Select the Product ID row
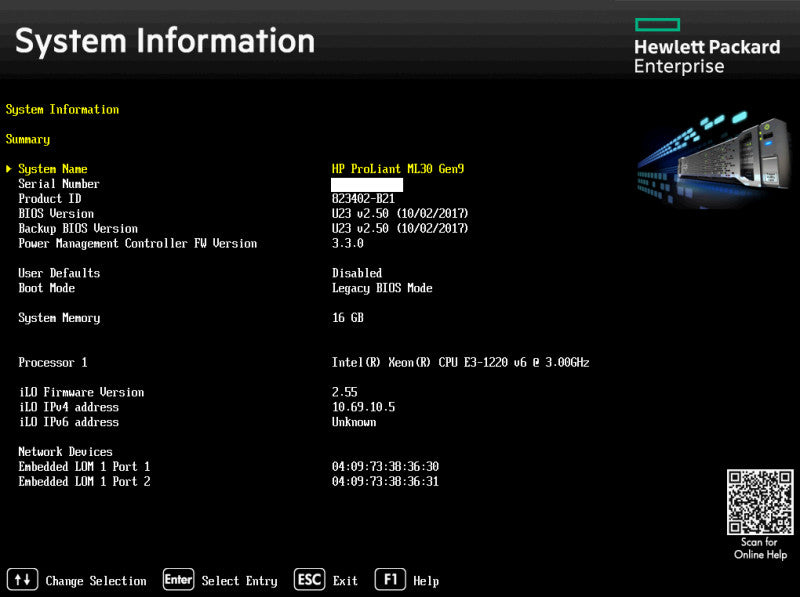 point(49,198)
